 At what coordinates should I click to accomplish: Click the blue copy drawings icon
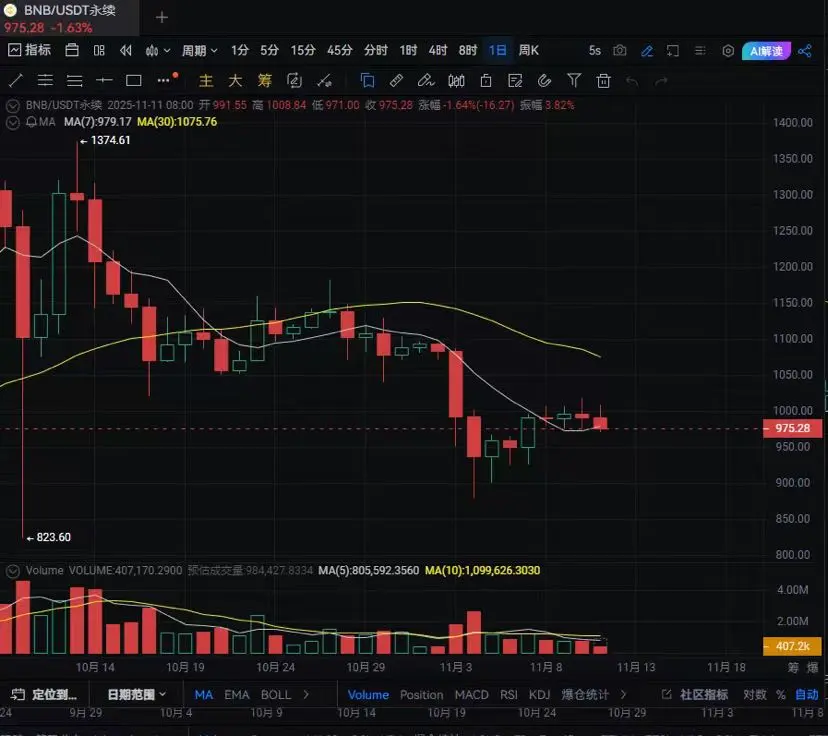point(367,81)
